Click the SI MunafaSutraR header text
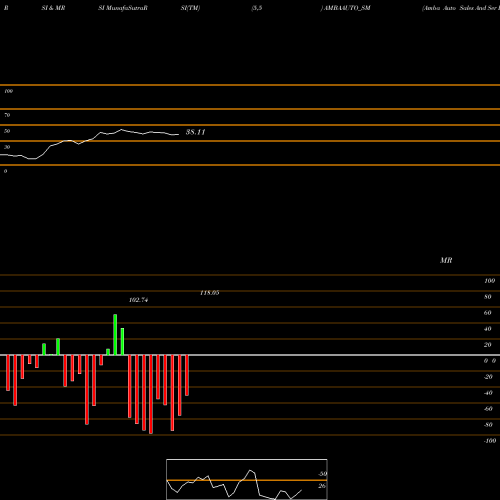500x500 pixels. 123,8
